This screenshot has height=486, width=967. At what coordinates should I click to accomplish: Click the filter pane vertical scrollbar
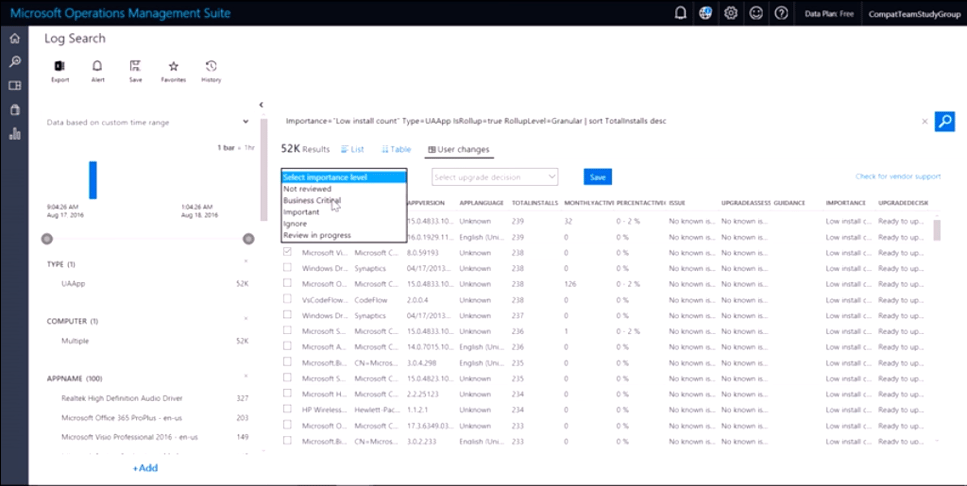coord(264,170)
